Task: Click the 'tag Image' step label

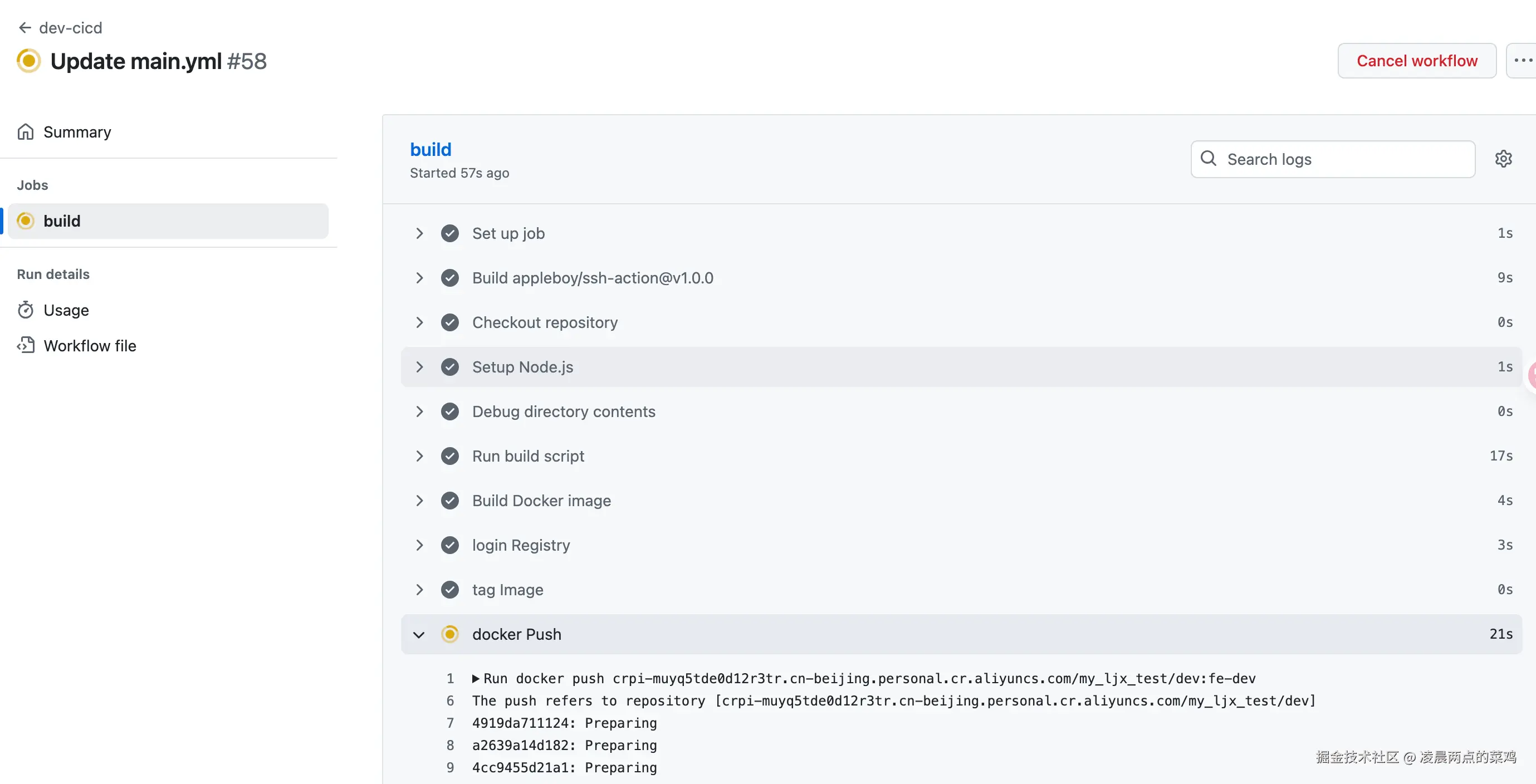Action: click(x=508, y=590)
